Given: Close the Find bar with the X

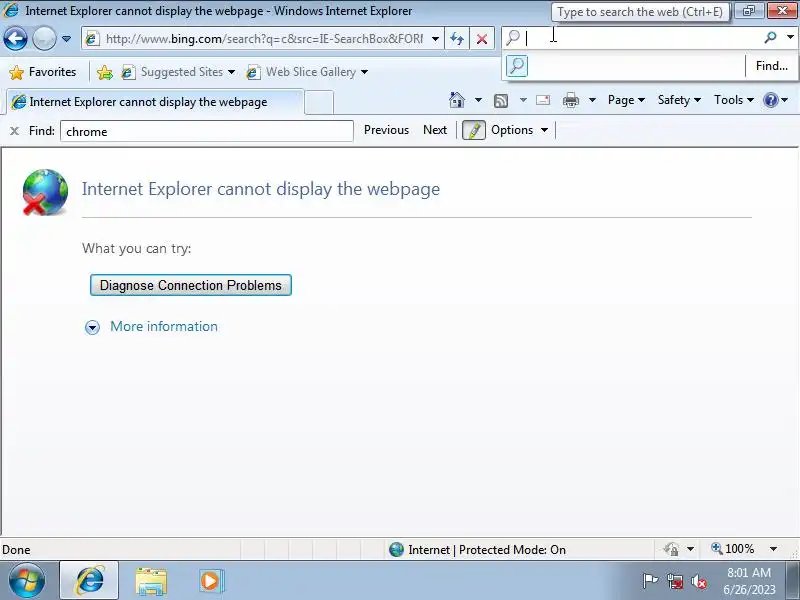Looking at the screenshot, I should click(x=14, y=131).
